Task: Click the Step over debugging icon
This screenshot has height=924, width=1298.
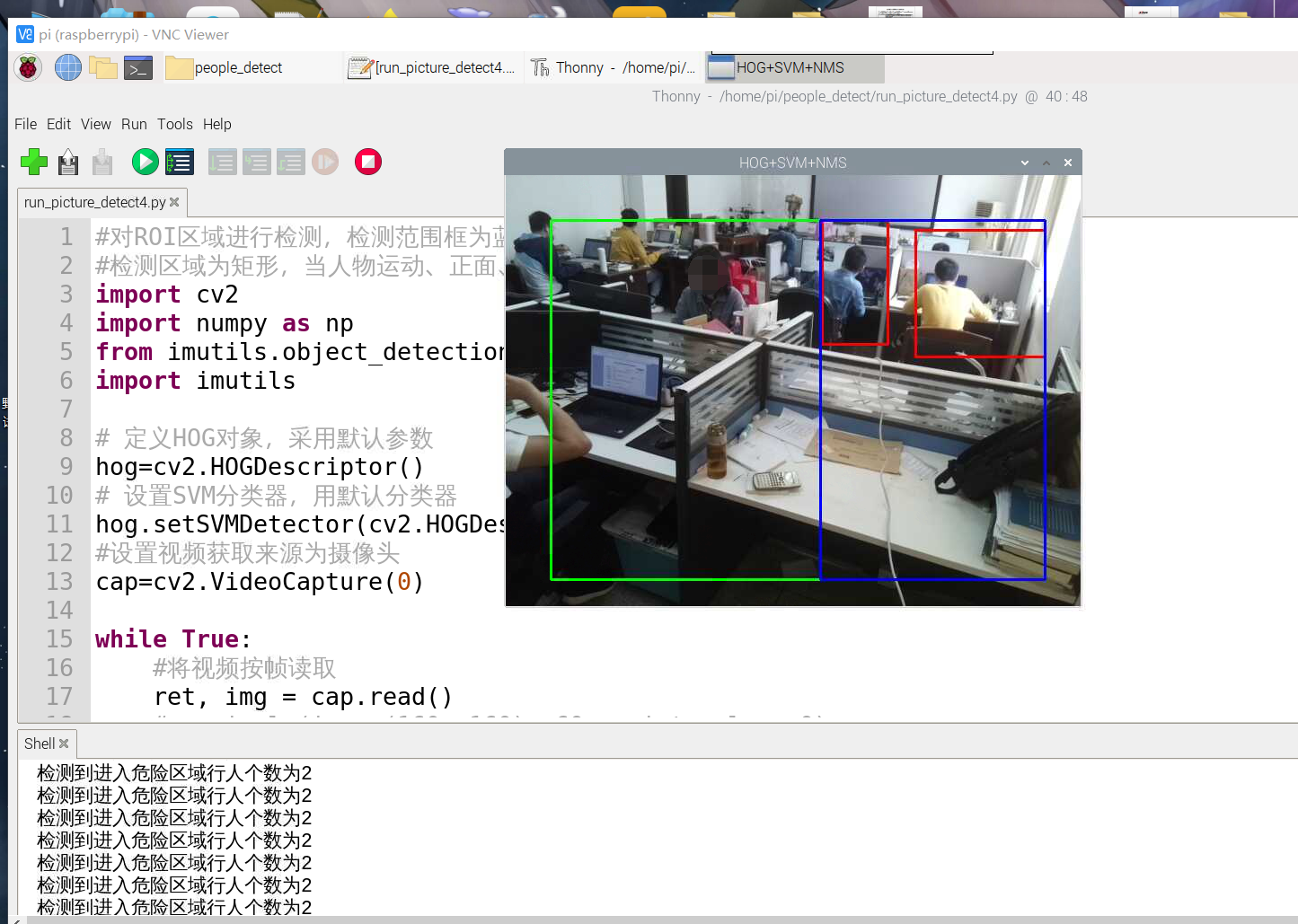Action: click(x=222, y=162)
